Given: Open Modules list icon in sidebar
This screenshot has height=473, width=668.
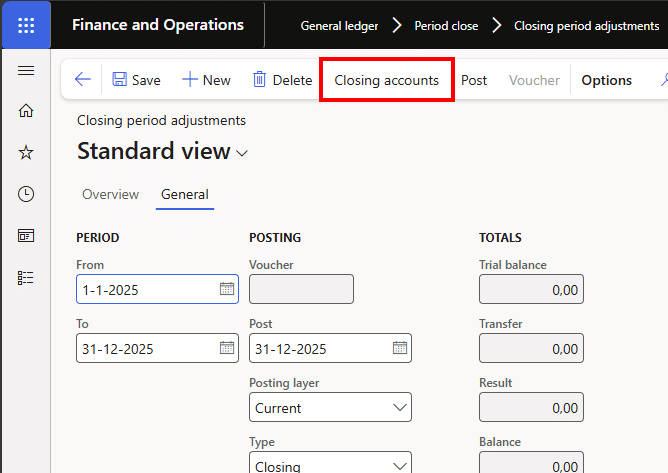Looking at the screenshot, I should pos(26,278).
